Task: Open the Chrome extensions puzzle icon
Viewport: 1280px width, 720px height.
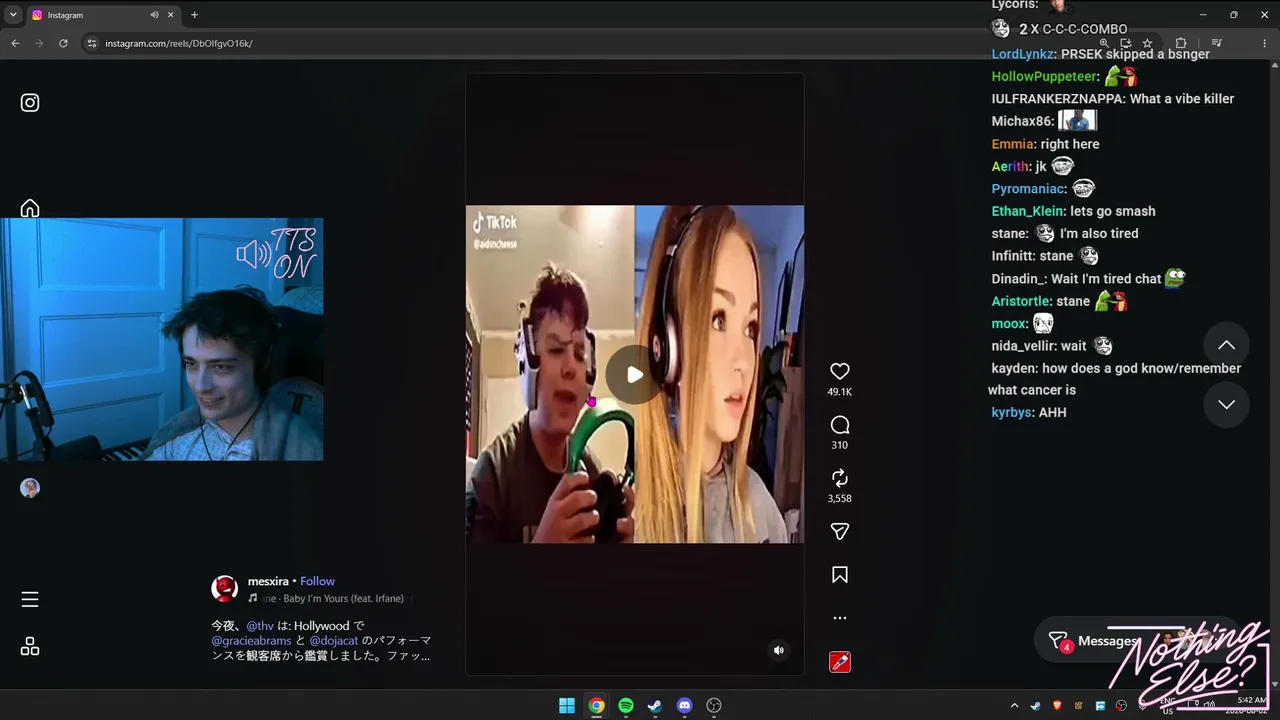Action: pyautogui.click(x=1181, y=43)
